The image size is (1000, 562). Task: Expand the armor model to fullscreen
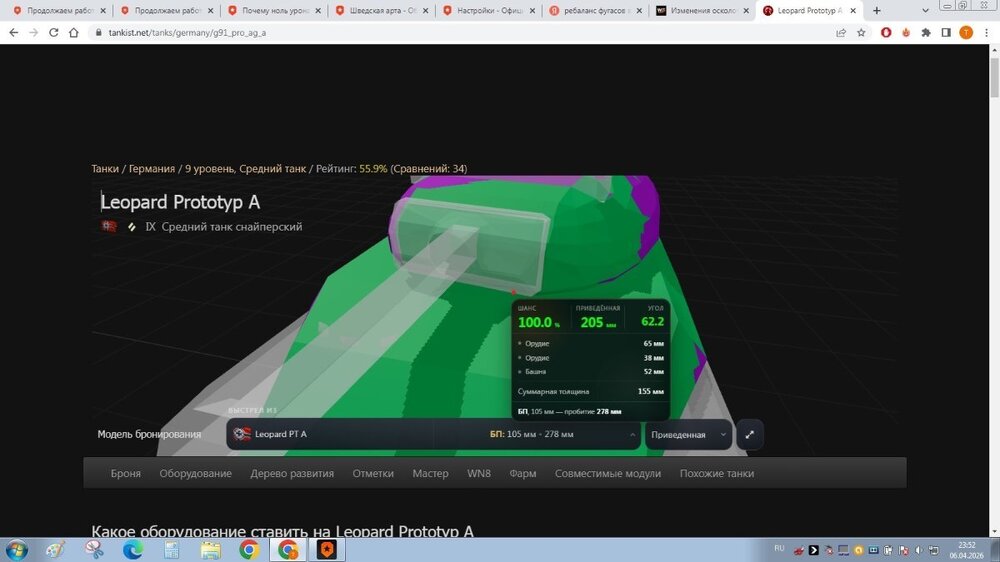[749, 434]
